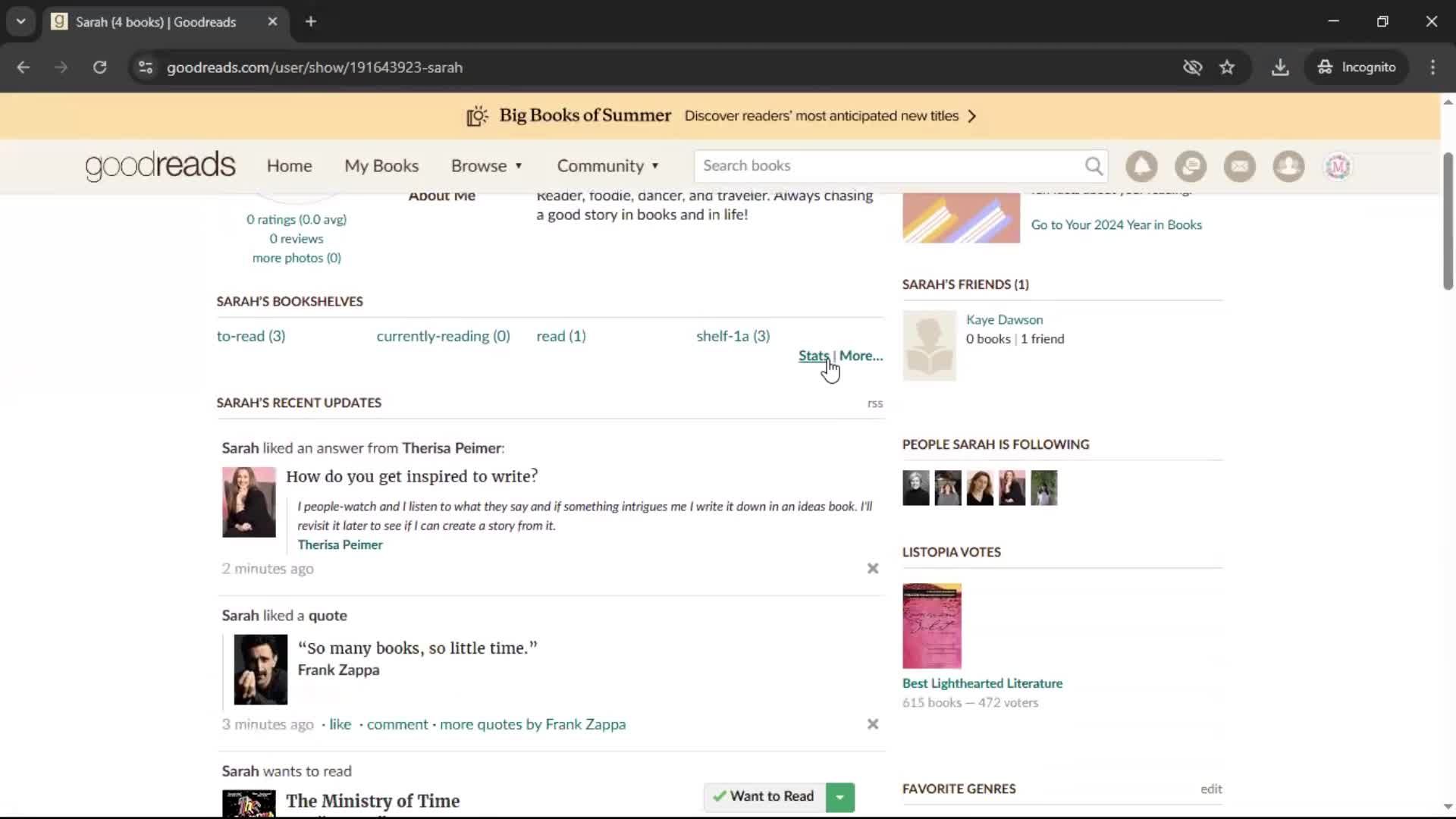Open Kaye Dawson's profile link
Viewport: 1456px width, 819px height.
[x=1004, y=320]
